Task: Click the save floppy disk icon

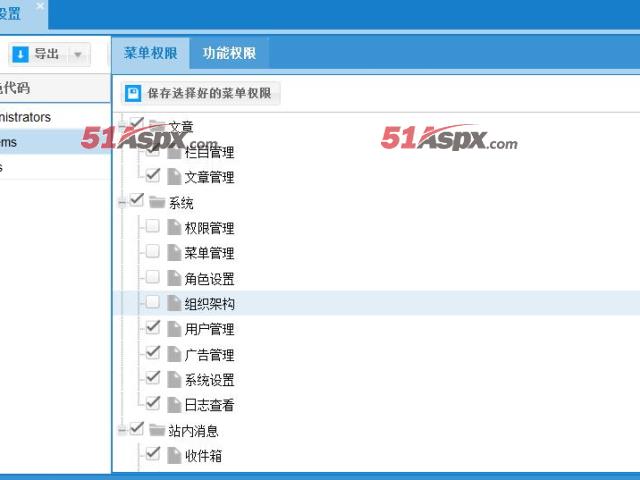Action: pyautogui.click(x=133, y=93)
